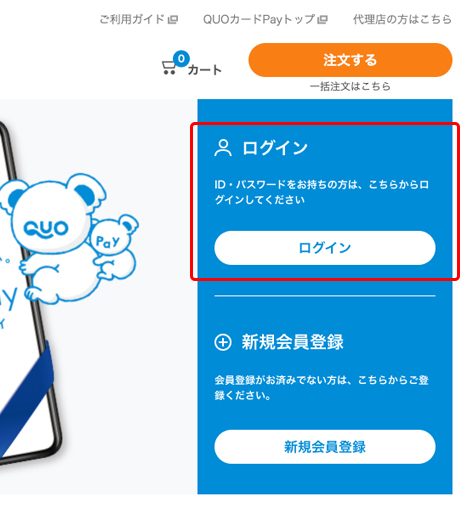Click the ログイン section heading
472x510 pixels.
click(x=275, y=148)
